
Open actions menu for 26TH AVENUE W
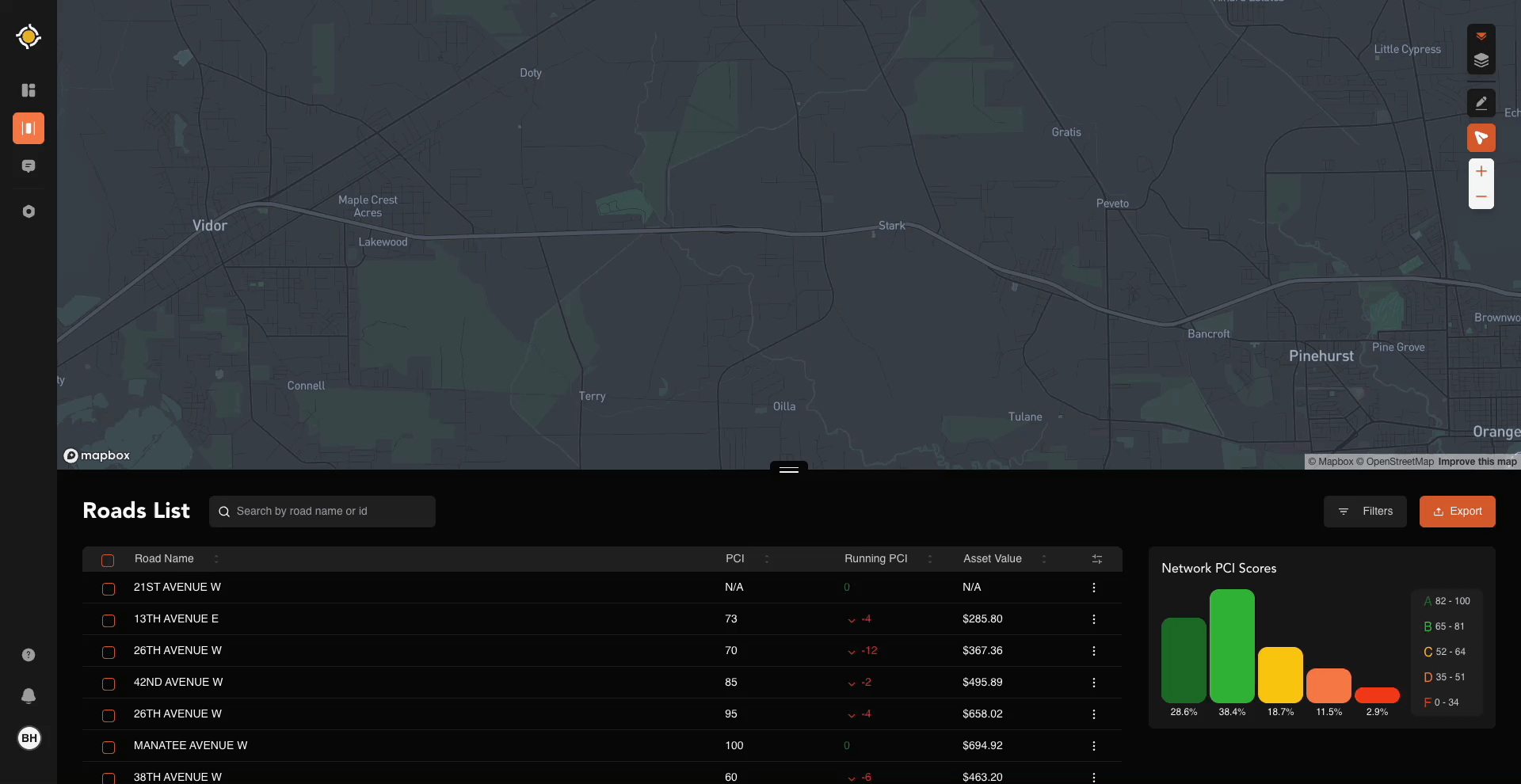pos(1093,650)
